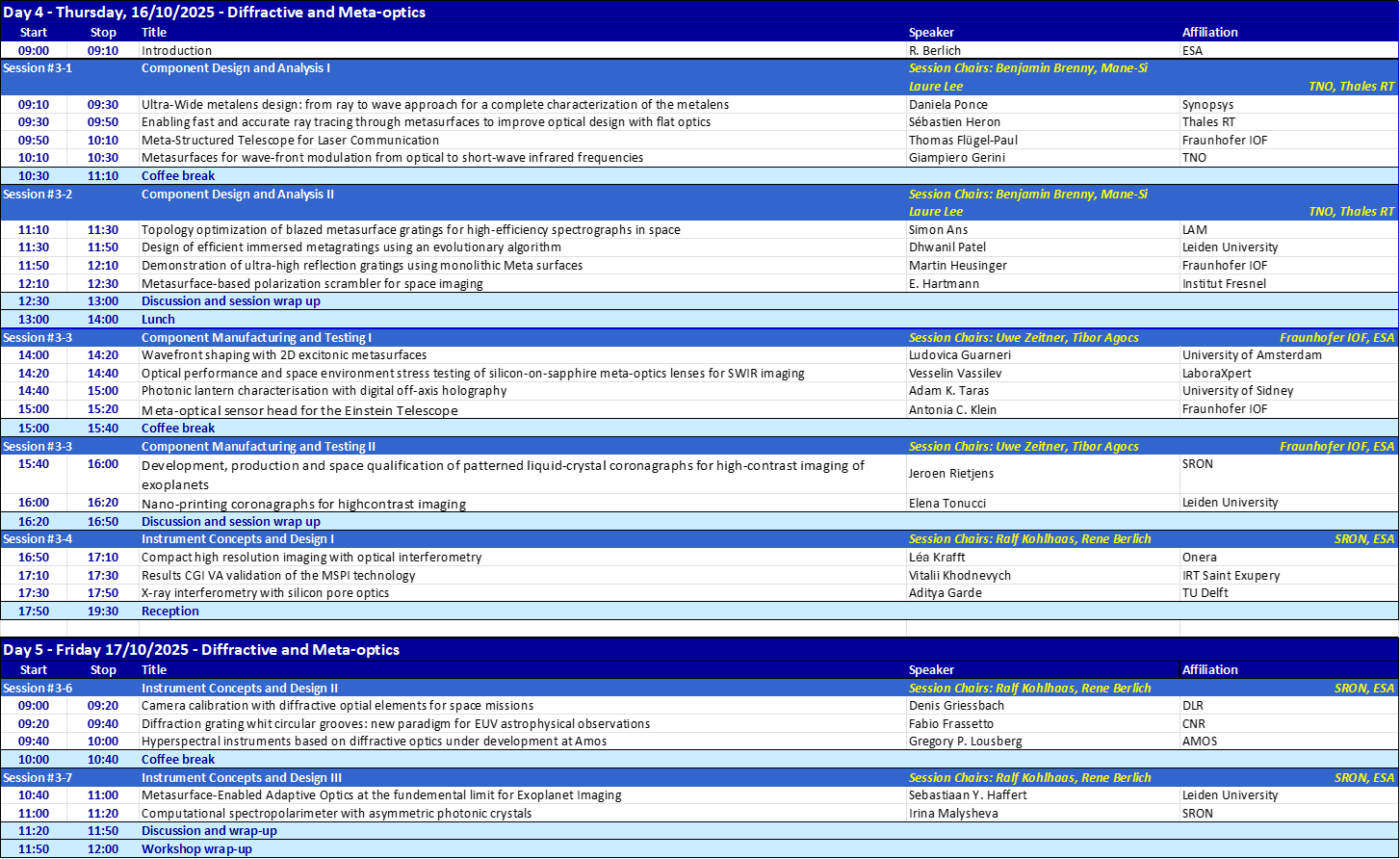Click the Day 4 Thursday schedule heading
Viewport: 1400px width, 859px height.
point(214,13)
